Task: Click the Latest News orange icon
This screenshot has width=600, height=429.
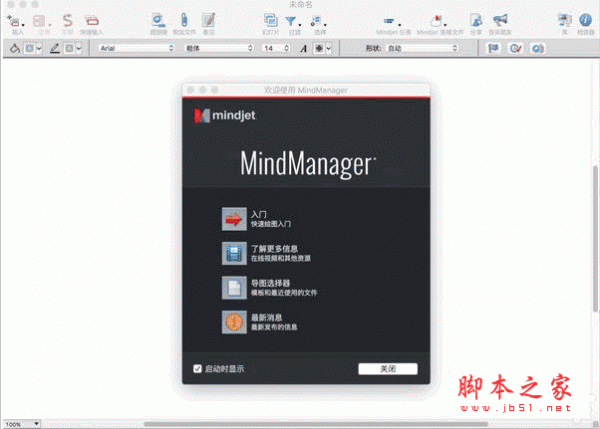Action: point(234,322)
